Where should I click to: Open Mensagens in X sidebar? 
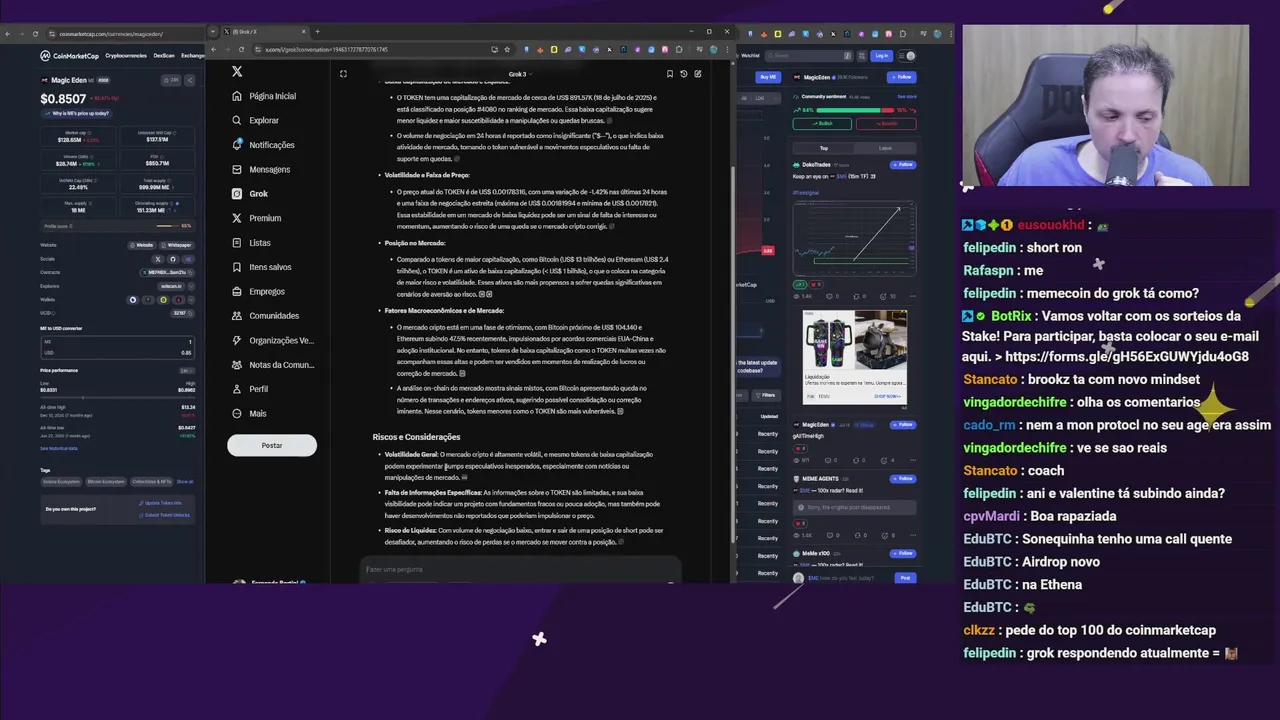[x=261, y=169]
